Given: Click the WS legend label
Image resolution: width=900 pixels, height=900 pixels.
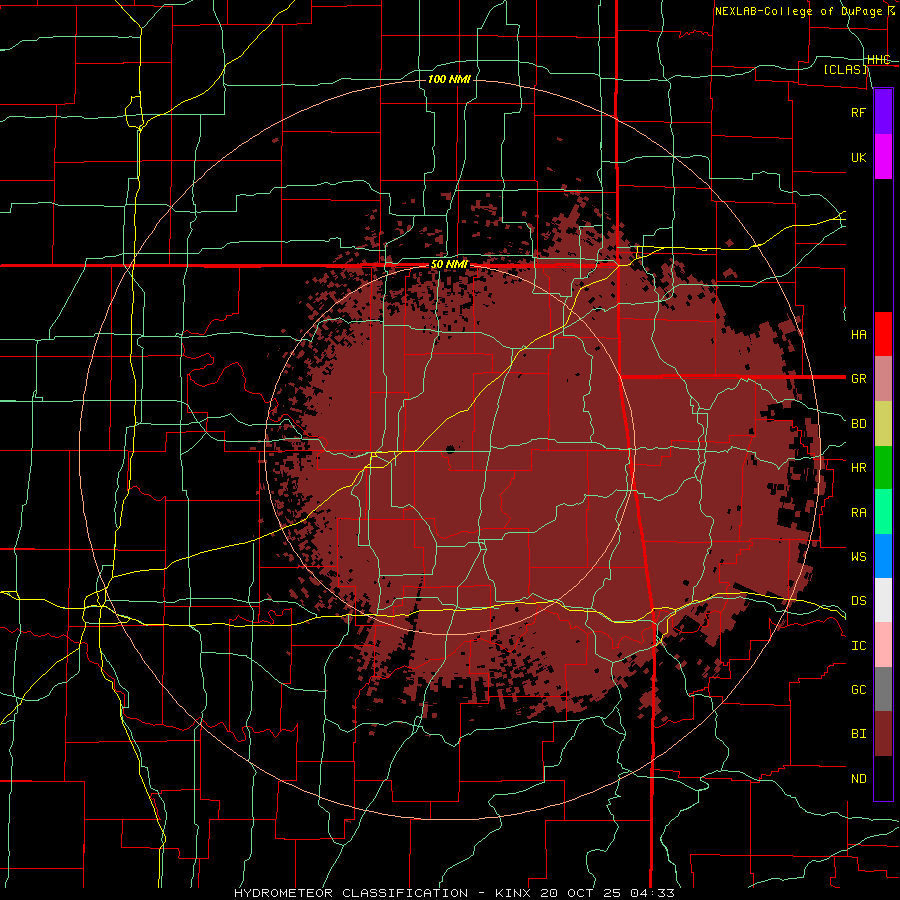Looking at the screenshot, I should 858,556.
